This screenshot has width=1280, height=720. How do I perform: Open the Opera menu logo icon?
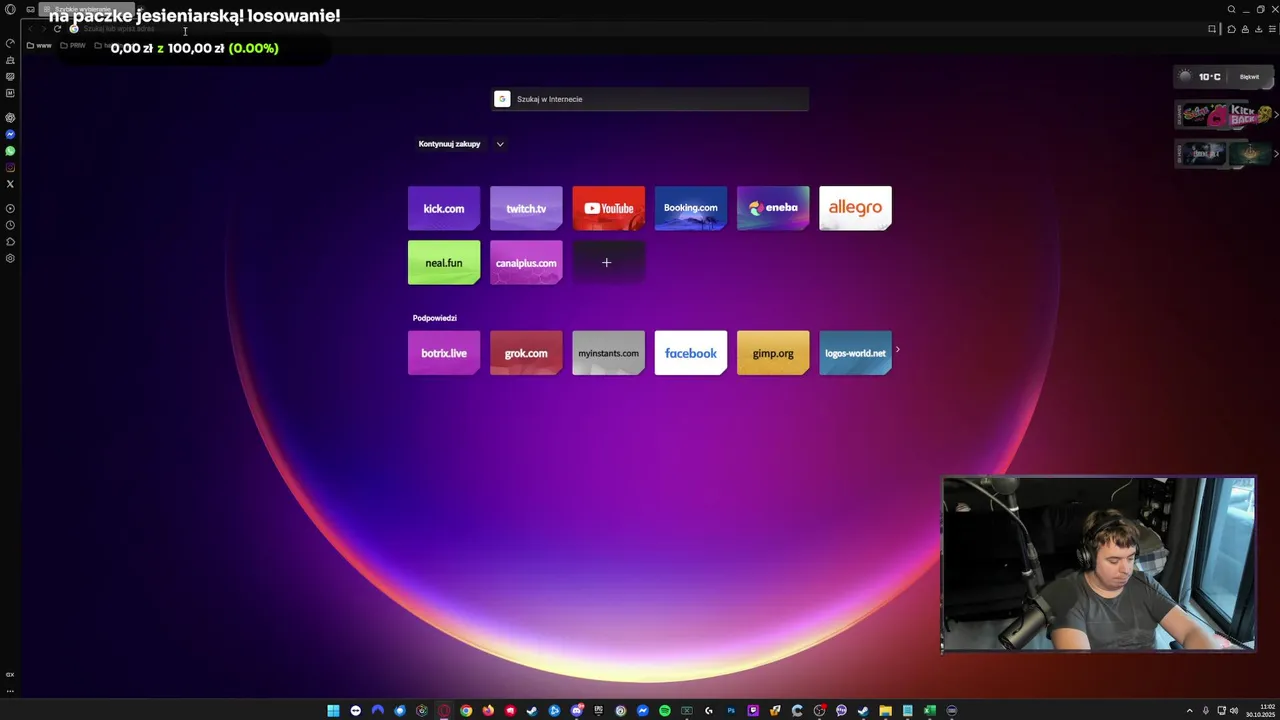[10, 10]
